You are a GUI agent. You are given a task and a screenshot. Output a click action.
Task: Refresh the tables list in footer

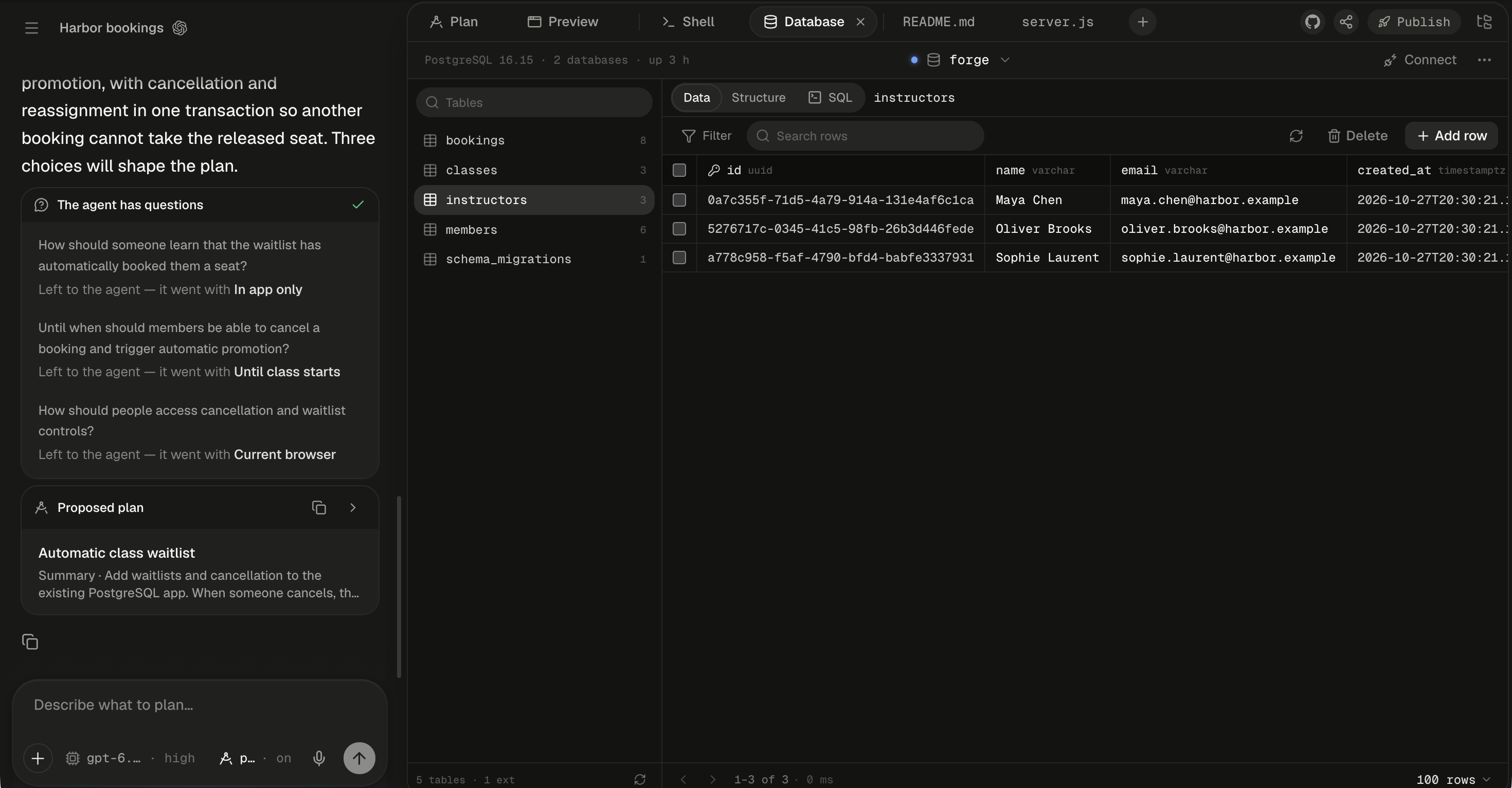pos(640,779)
